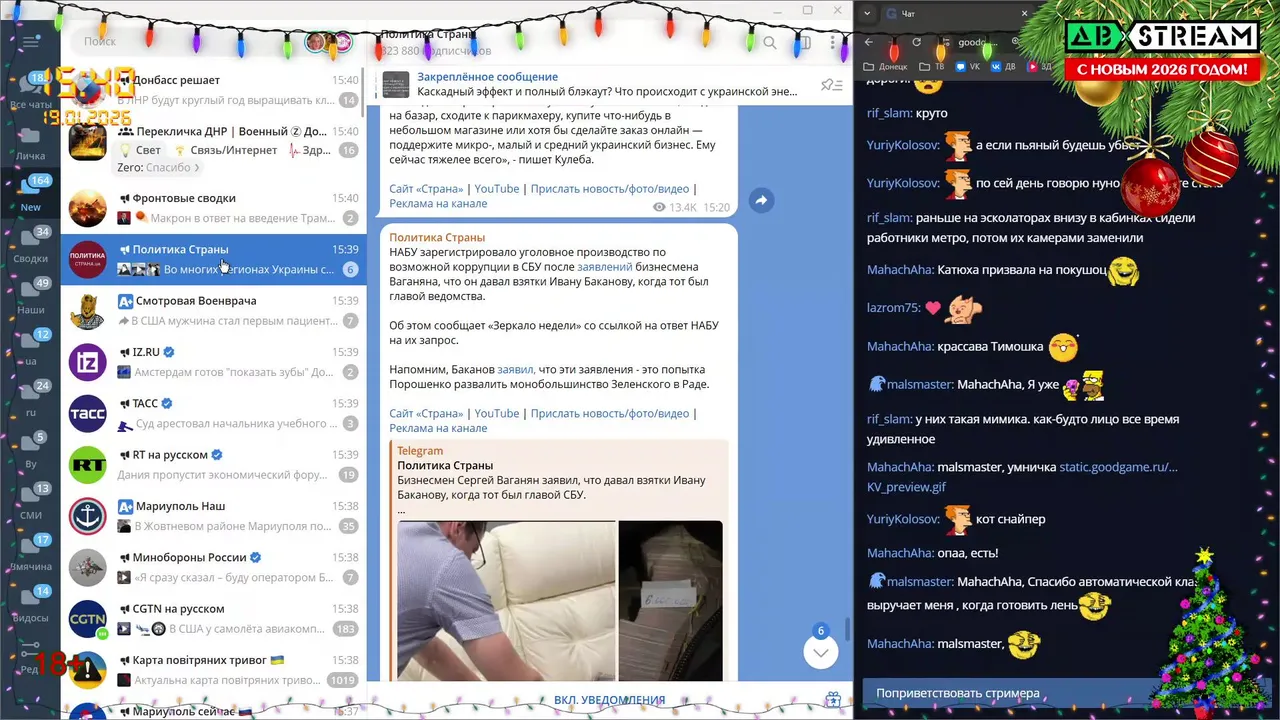Close the Чат browser tab

coord(1025,14)
